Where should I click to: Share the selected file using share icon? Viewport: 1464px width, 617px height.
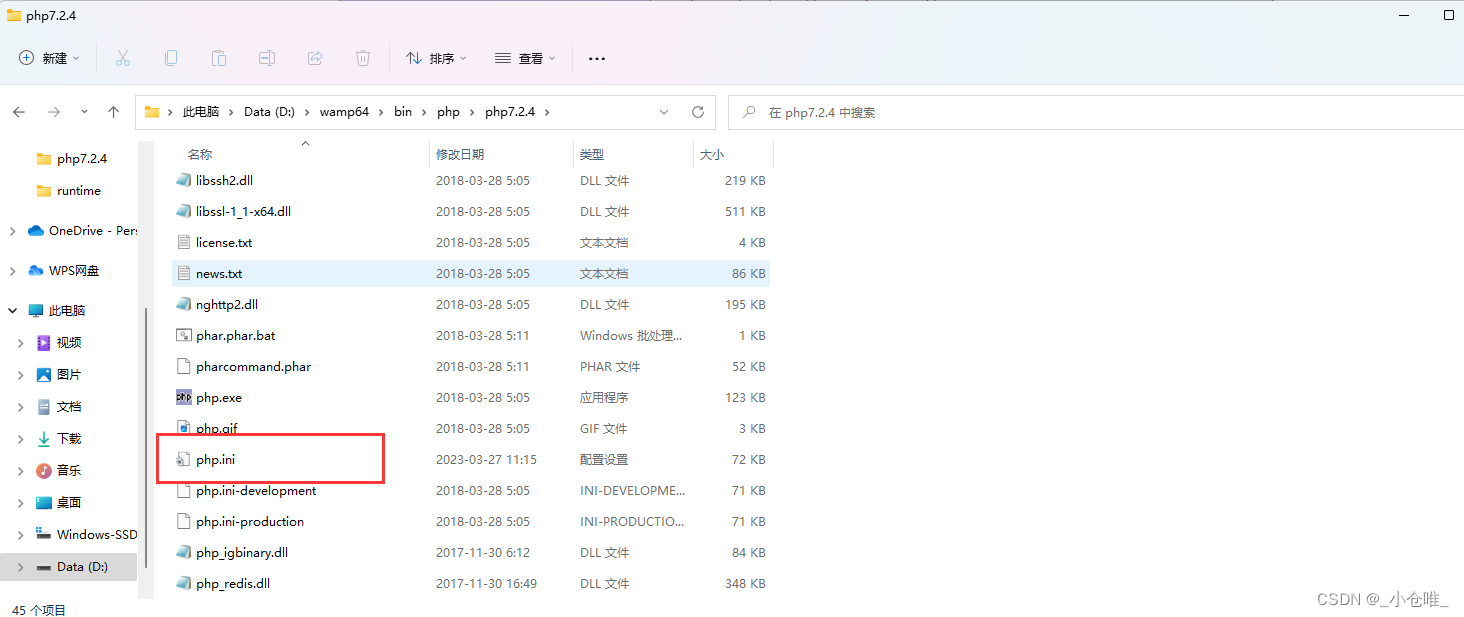[x=314, y=58]
